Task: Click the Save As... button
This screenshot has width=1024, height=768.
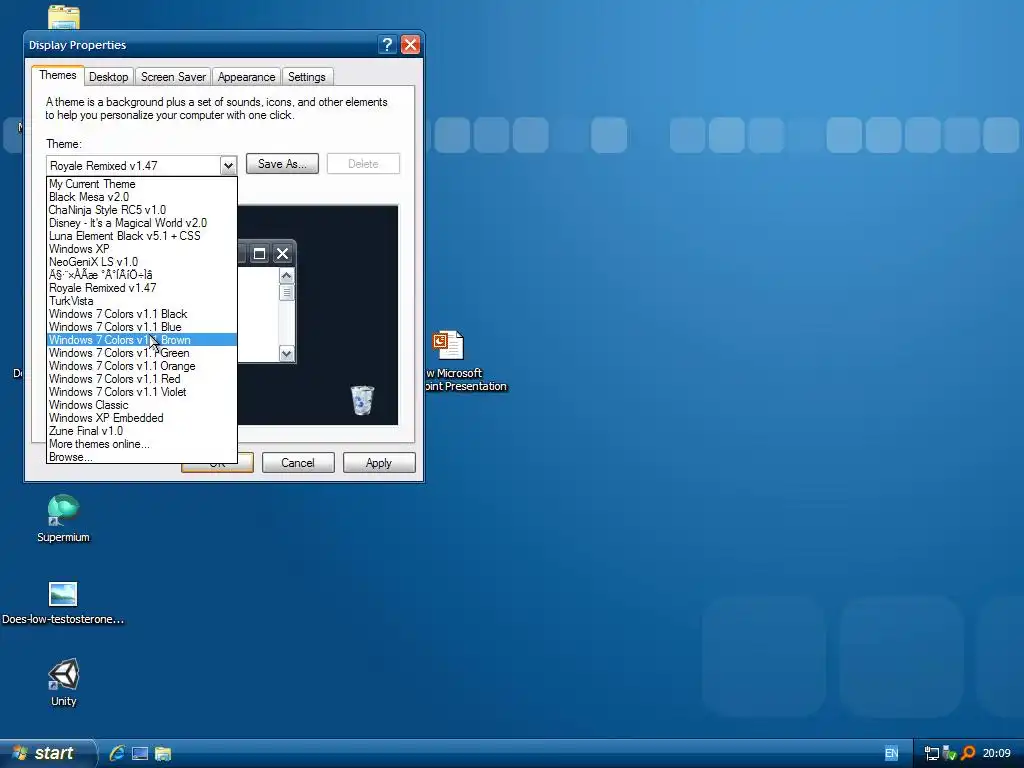Action: pos(282,164)
